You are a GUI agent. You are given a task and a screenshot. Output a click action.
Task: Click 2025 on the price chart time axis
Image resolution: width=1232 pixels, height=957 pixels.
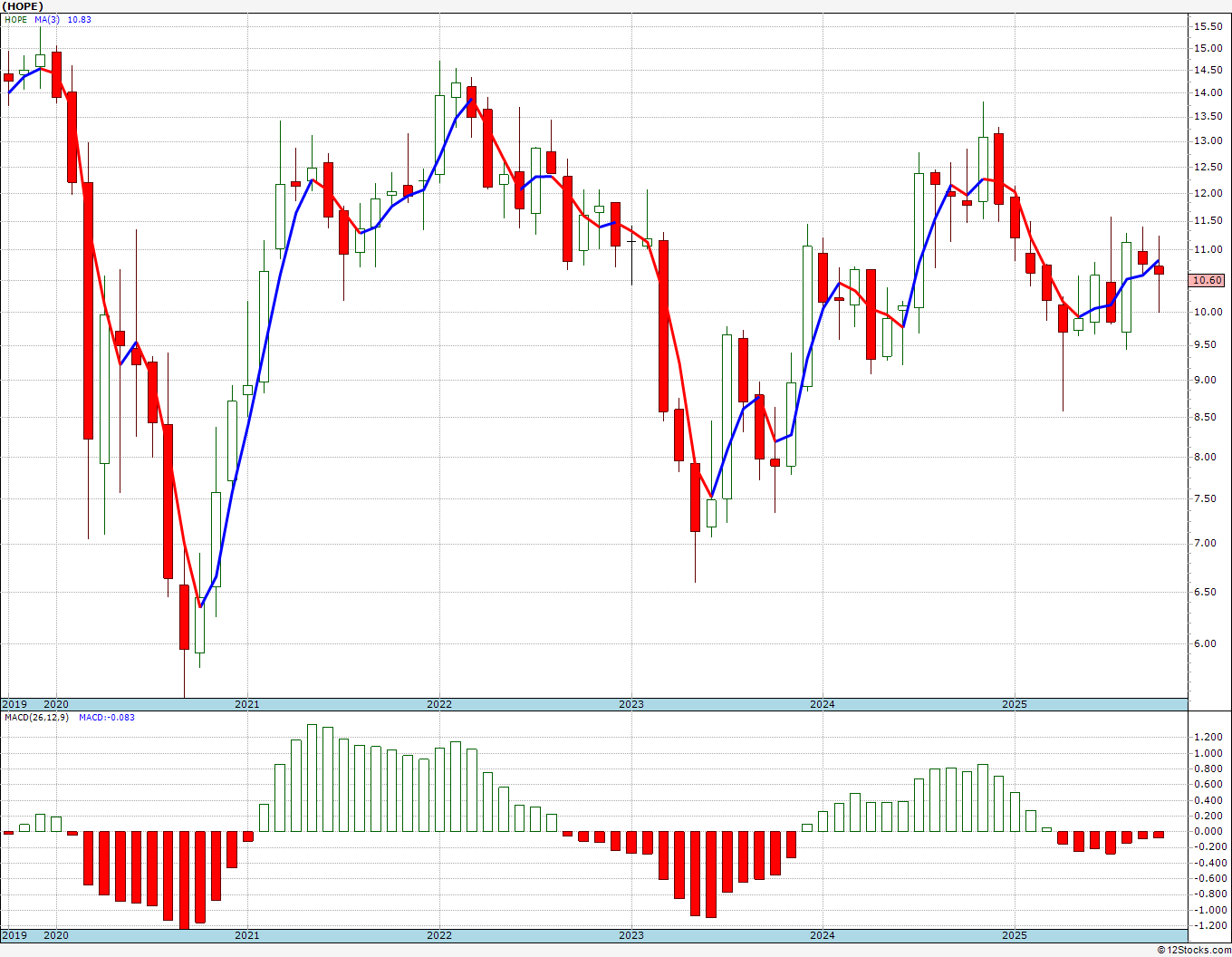click(1015, 704)
